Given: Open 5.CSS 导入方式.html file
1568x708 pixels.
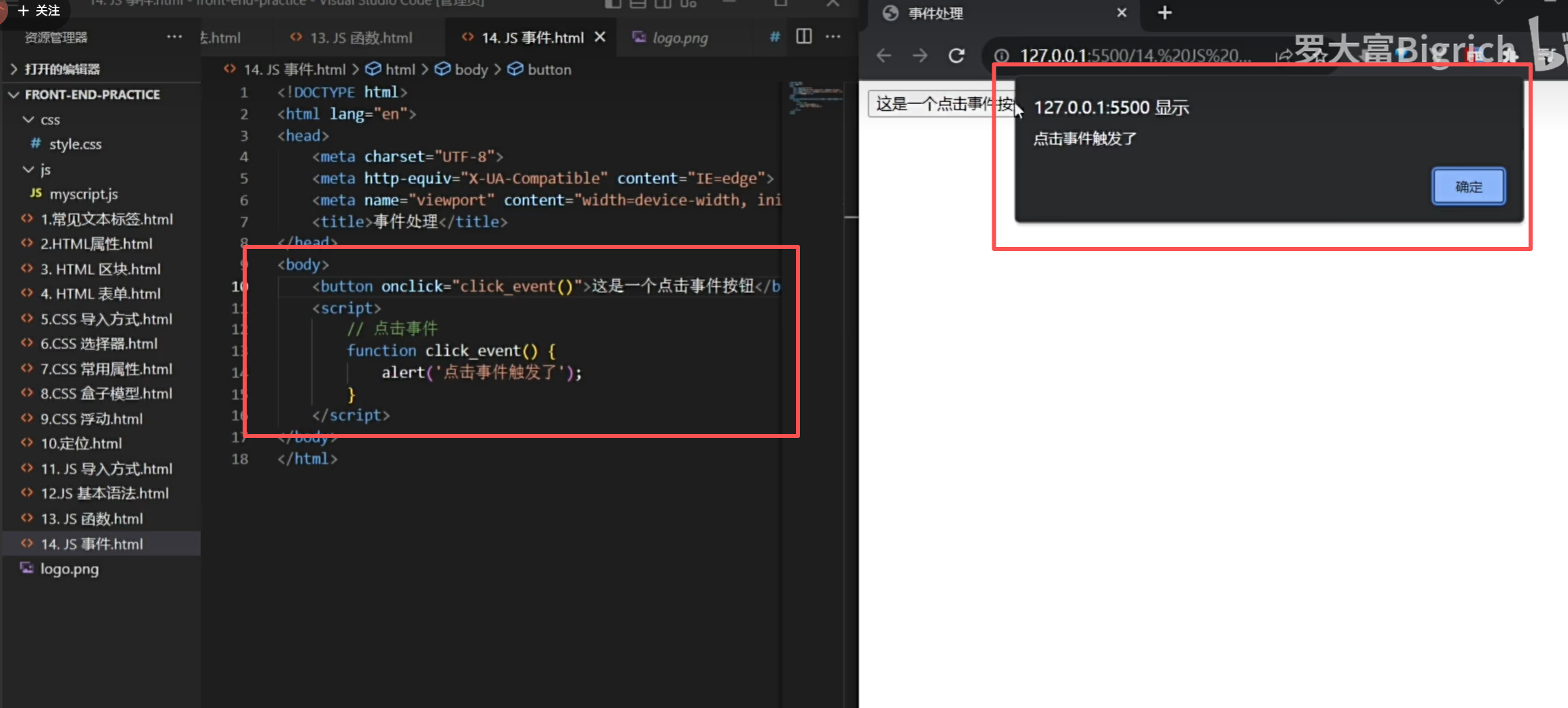Looking at the screenshot, I should click(106, 319).
